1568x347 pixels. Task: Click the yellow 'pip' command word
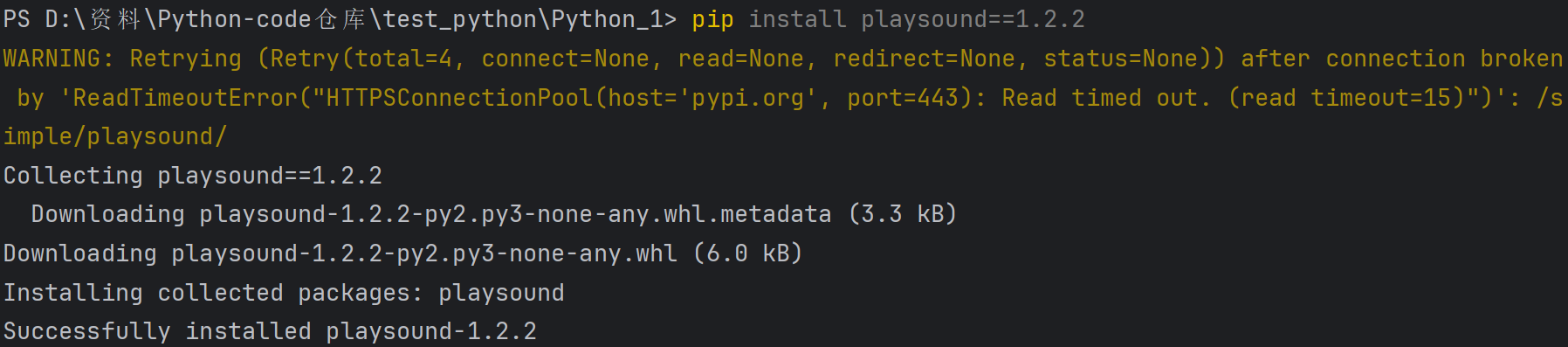point(712,19)
